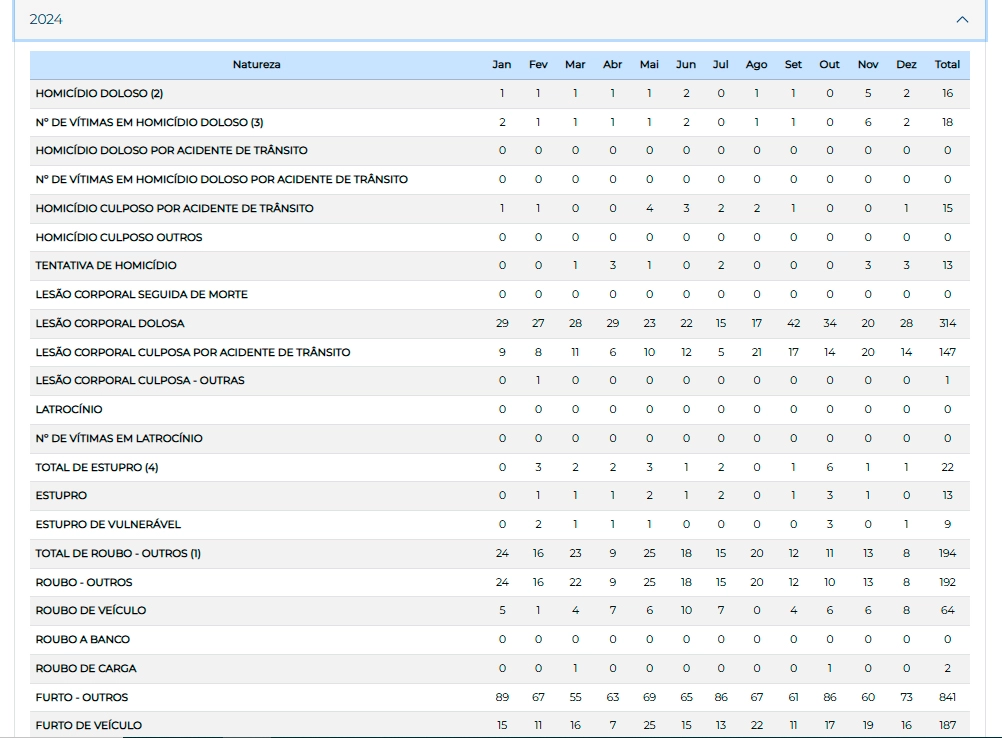1002x738 pixels.
Task: Select the Total column header
Action: click(946, 65)
